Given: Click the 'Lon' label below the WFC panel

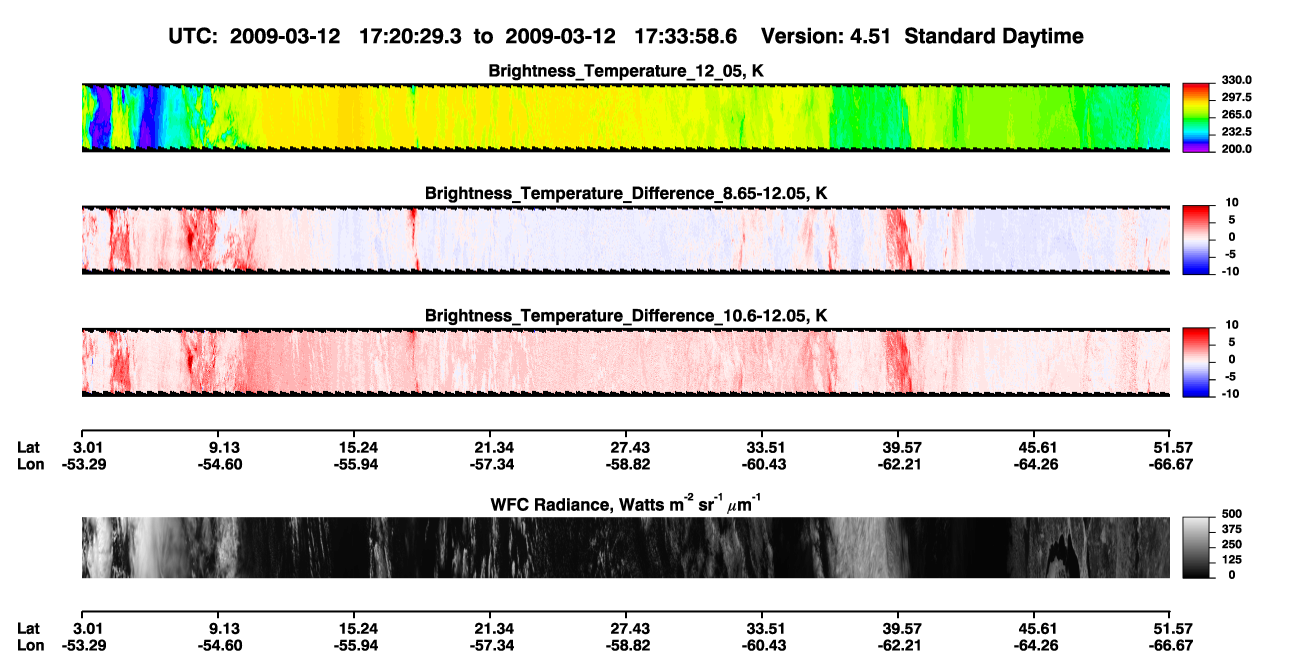Looking at the screenshot, I should pyautogui.click(x=31, y=645).
